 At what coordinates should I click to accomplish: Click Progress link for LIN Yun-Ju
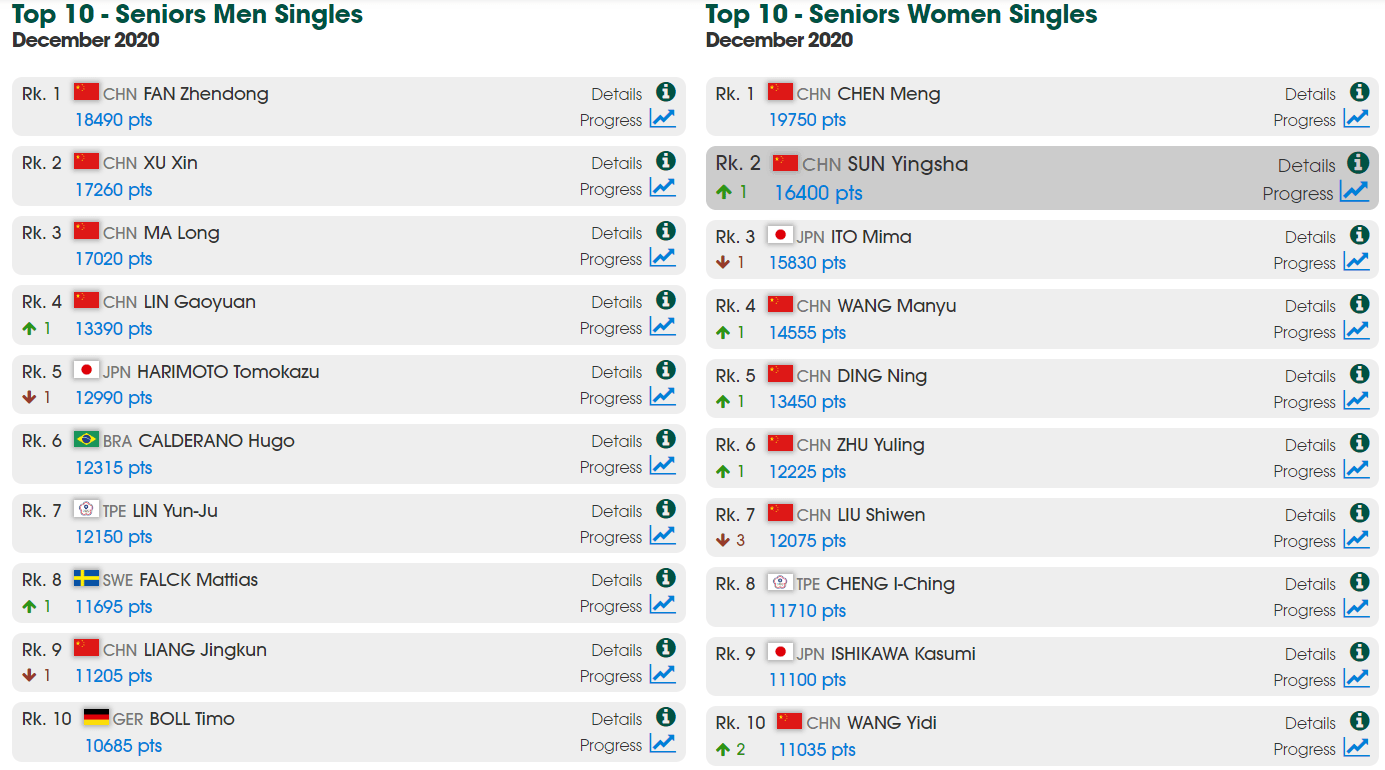[611, 537]
